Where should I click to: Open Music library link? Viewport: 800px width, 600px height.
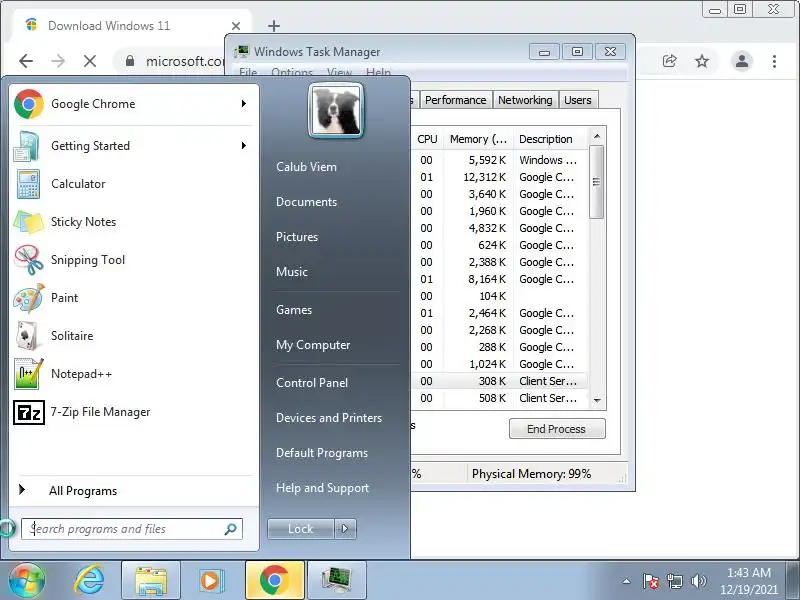[x=292, y=272]
